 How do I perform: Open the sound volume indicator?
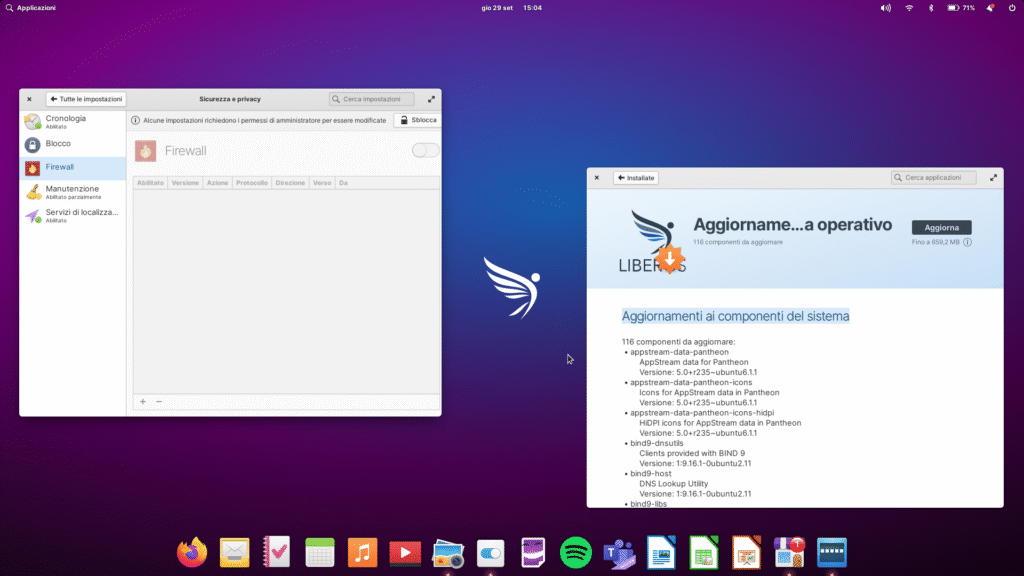(x=885, y=8)
